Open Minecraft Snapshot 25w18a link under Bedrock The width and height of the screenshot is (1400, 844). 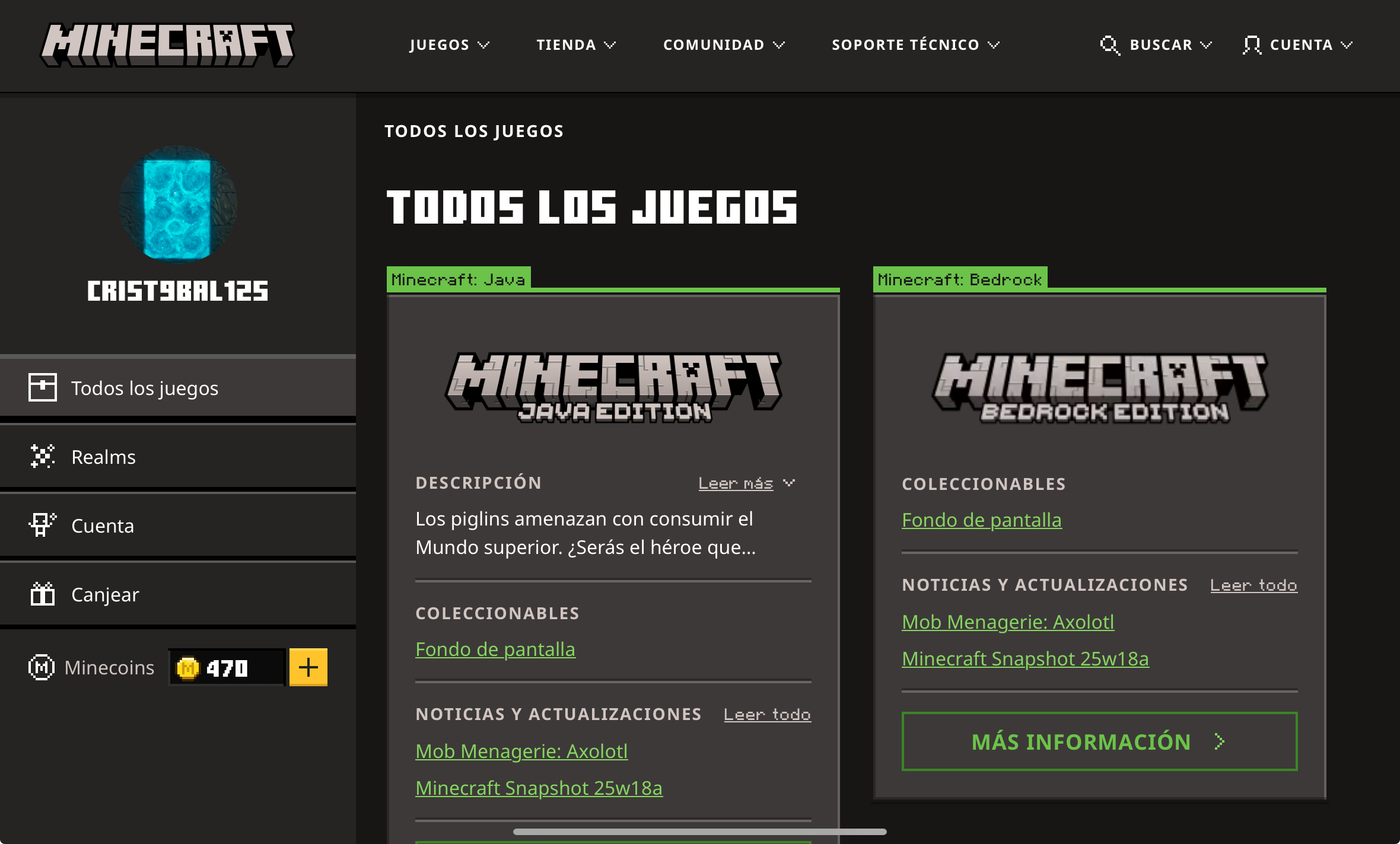coord(1025,659)
